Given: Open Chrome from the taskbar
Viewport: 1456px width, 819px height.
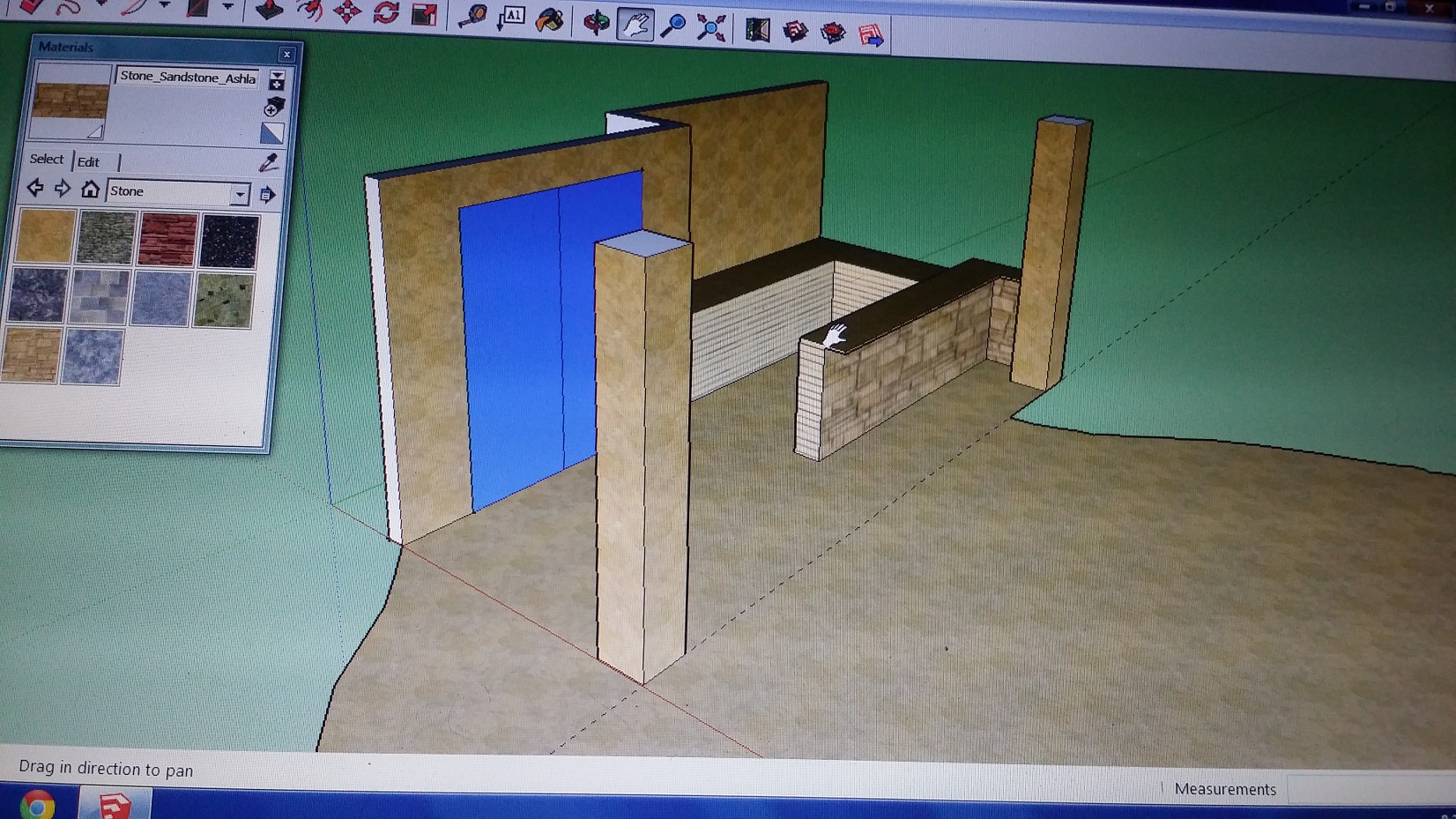Looking at the screenshot, I should click(x=37, y=806).
